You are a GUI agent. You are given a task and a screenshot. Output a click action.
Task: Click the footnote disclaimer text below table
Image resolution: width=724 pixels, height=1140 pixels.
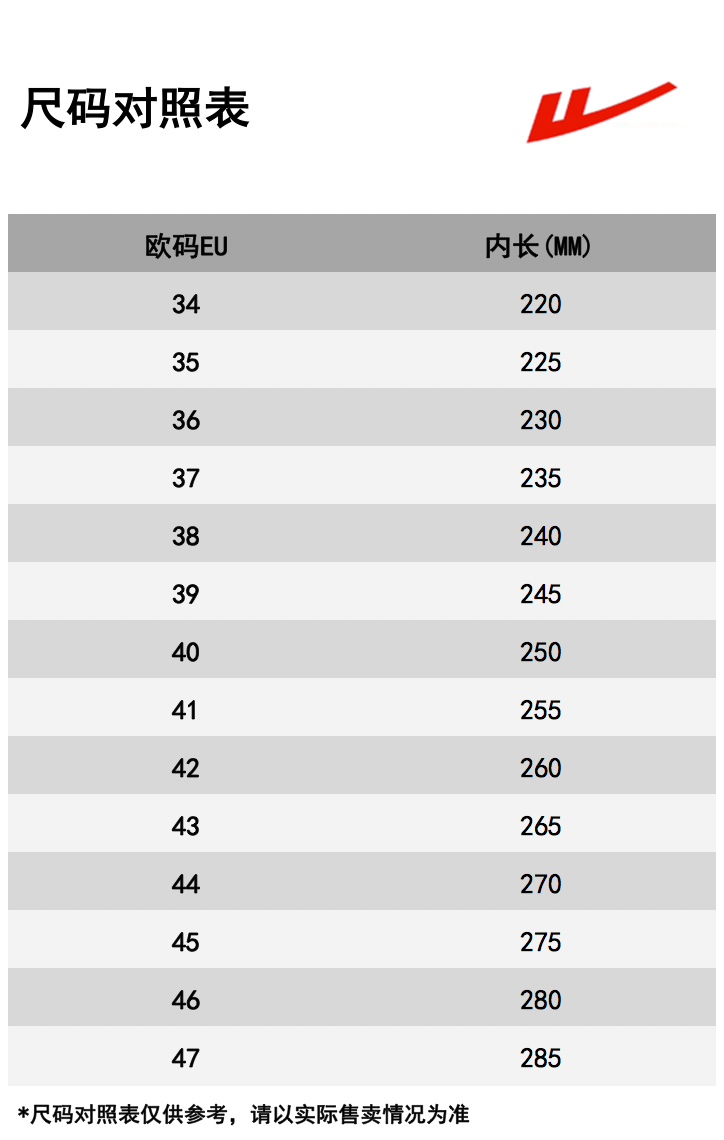[x=244, y=1114]
